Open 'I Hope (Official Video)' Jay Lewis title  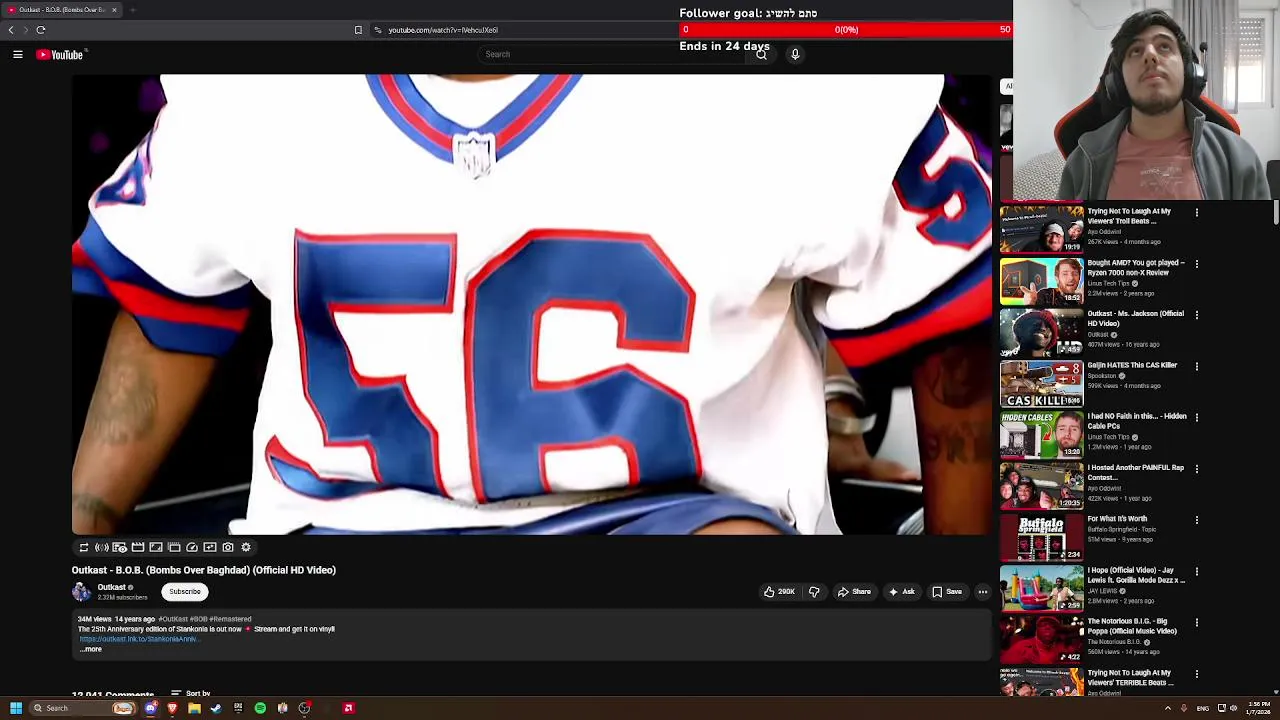[1136, 575]
